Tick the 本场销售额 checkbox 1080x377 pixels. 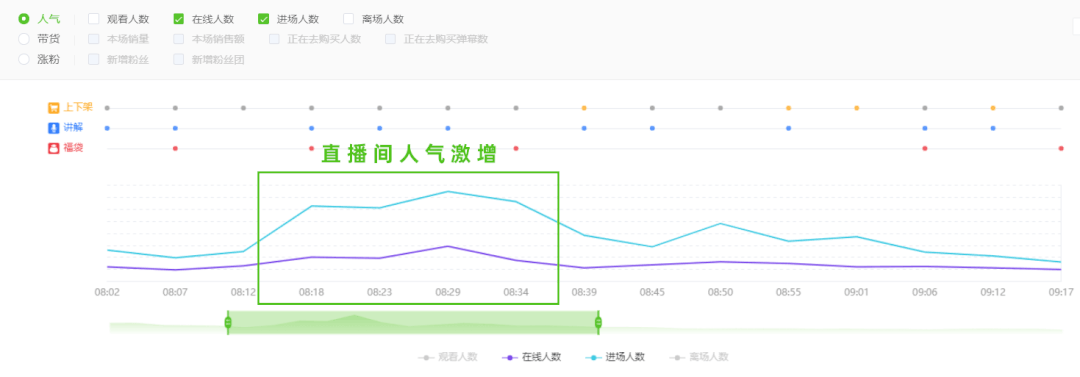178,39
